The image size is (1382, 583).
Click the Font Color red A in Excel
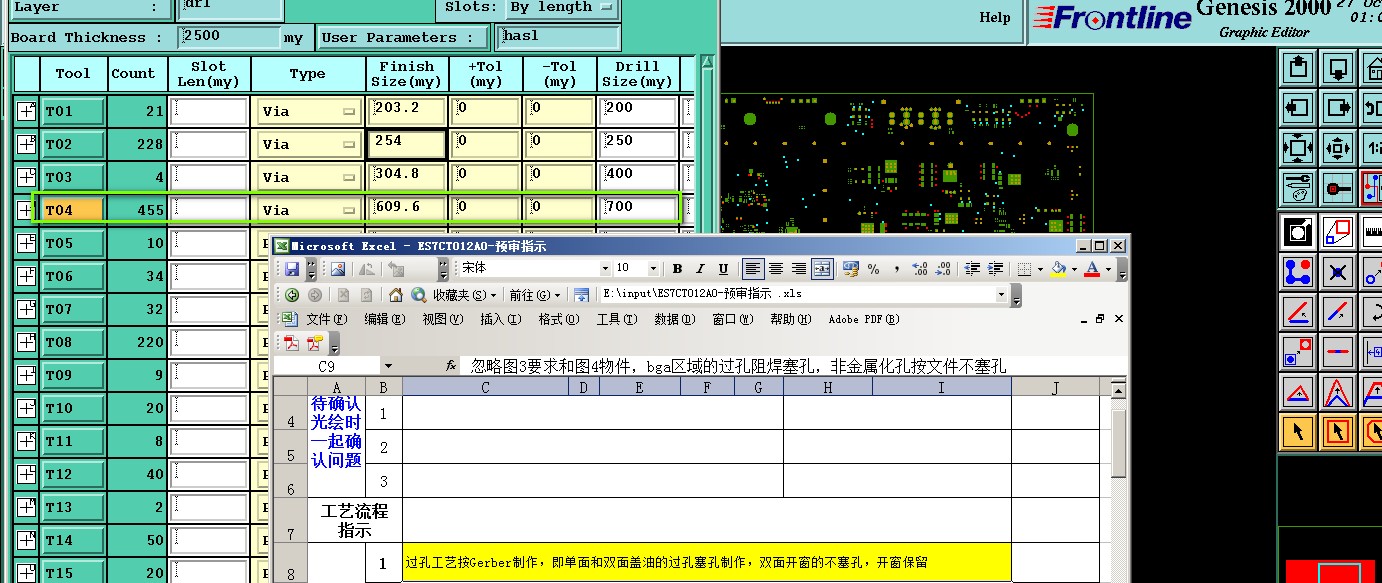pyautogui.click(x=1092, y=269)
